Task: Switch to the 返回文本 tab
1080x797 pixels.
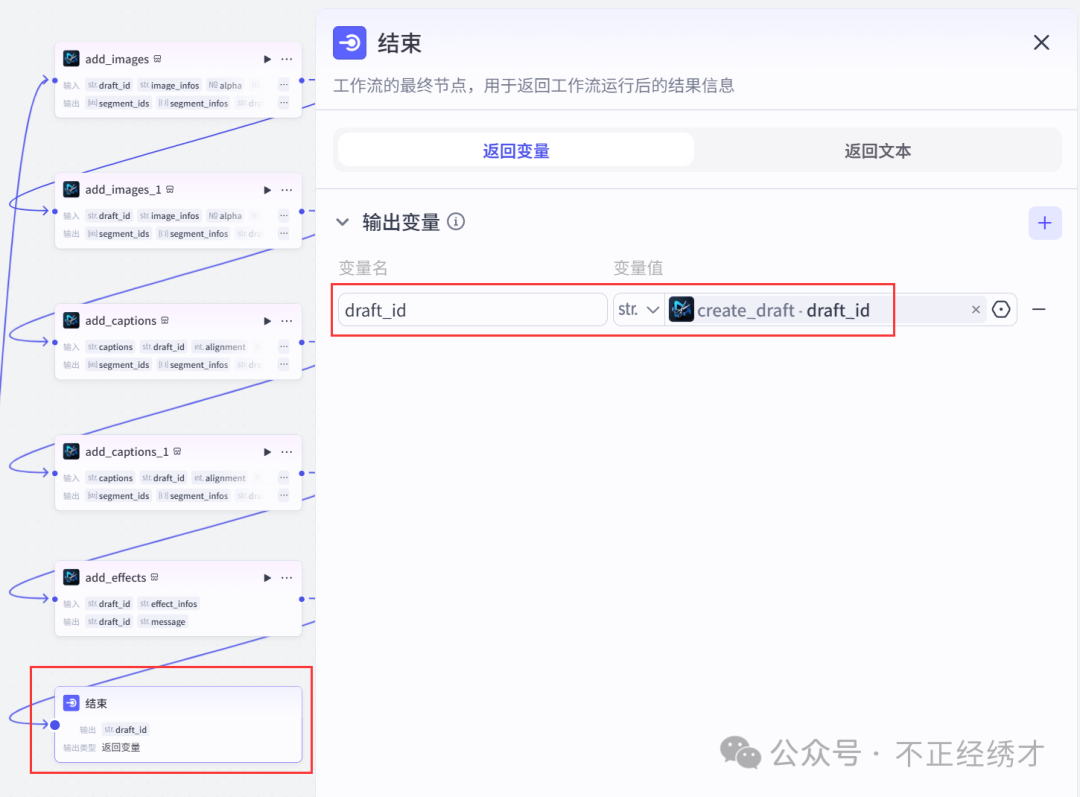Action: (x=877, y=149)
